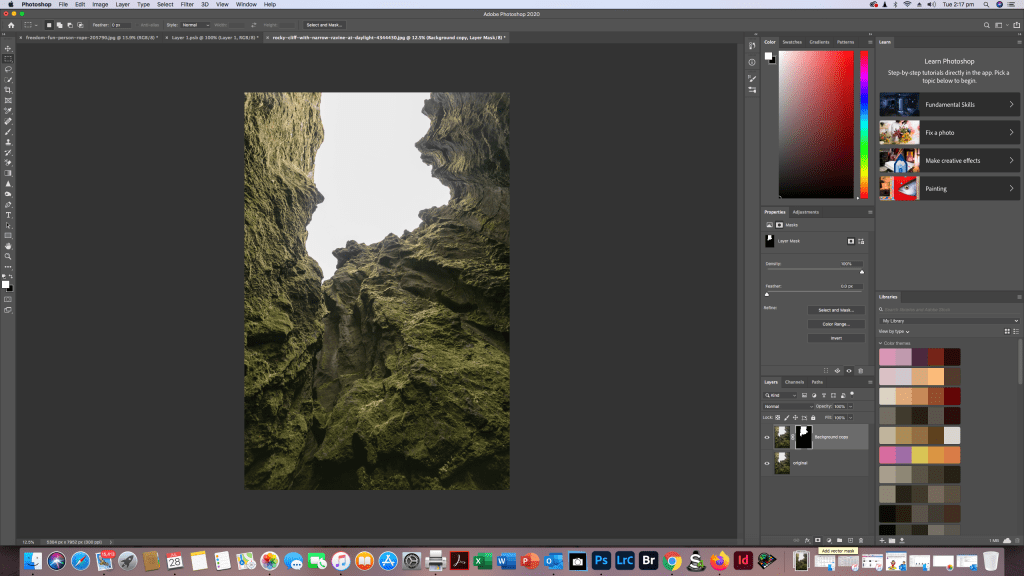The height and width of the screenshot is (576, 1024).
Task: Click the Home icon in options bar
Action: coord(10,24)
